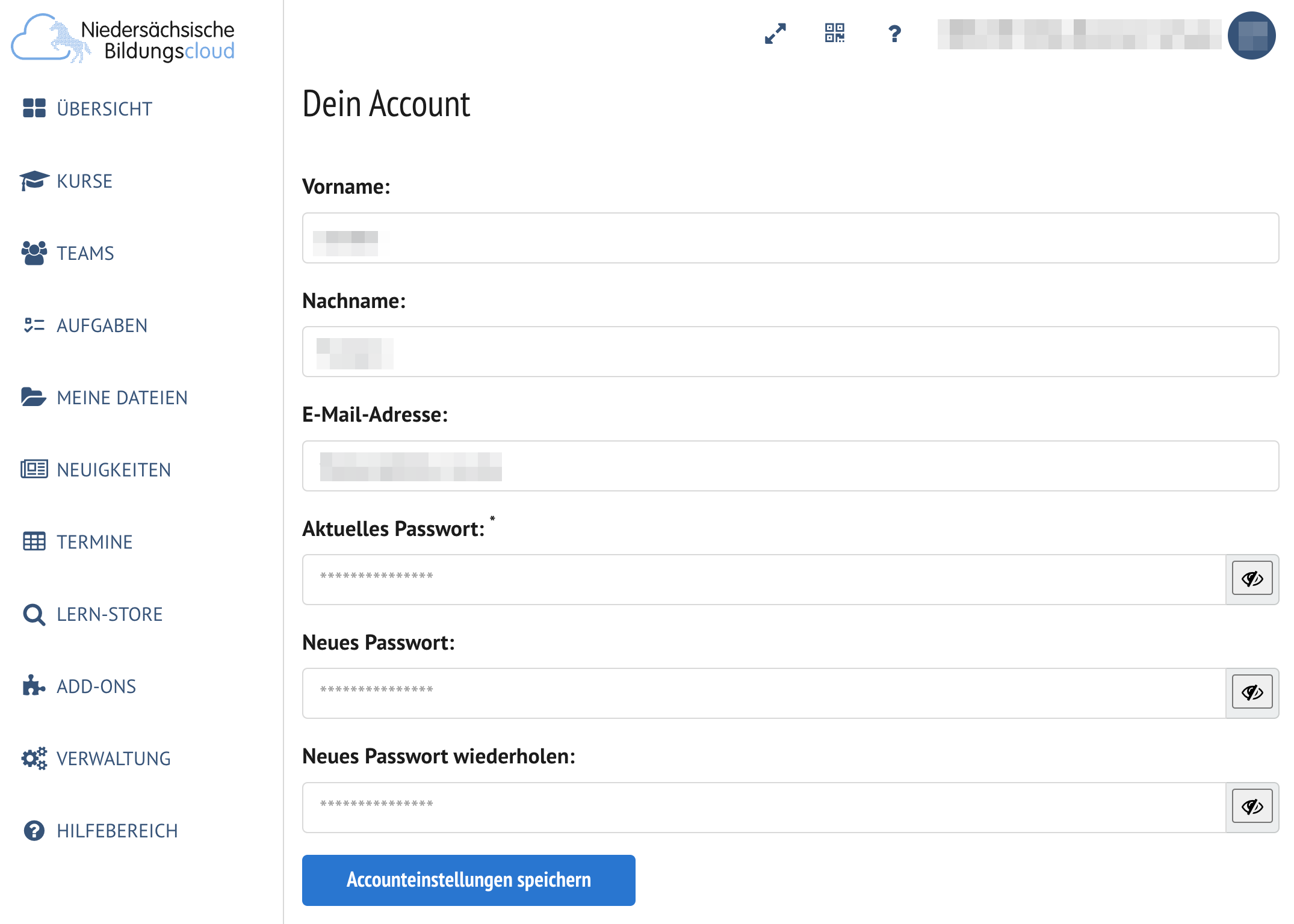This screenshot has width=1294, height=924.
Task: Go to Add-ons puzzle piece entry
Action: (78, 686)
